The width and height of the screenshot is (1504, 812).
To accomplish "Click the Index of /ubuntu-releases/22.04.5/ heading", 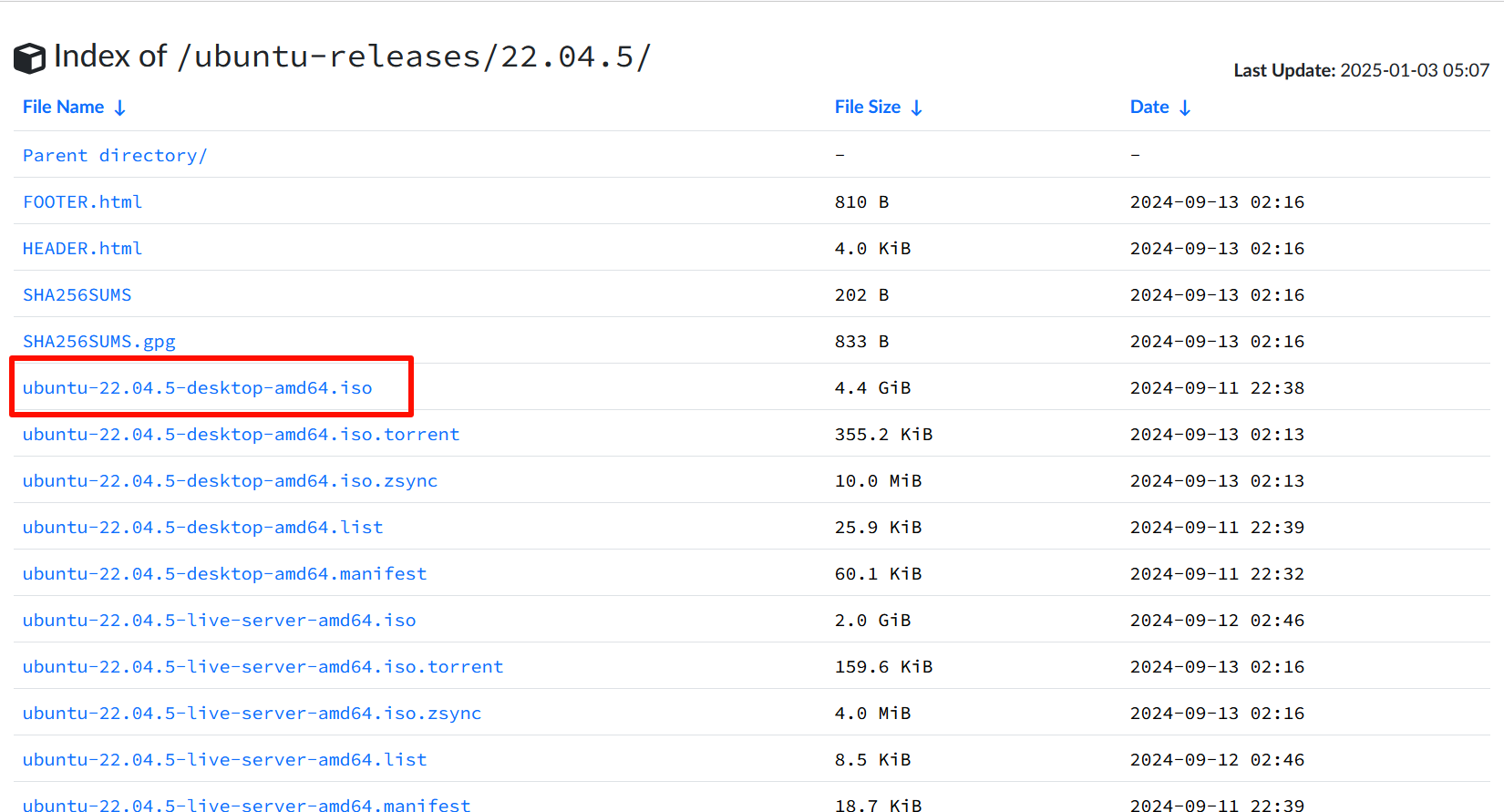I will click(x=352, y=57).
